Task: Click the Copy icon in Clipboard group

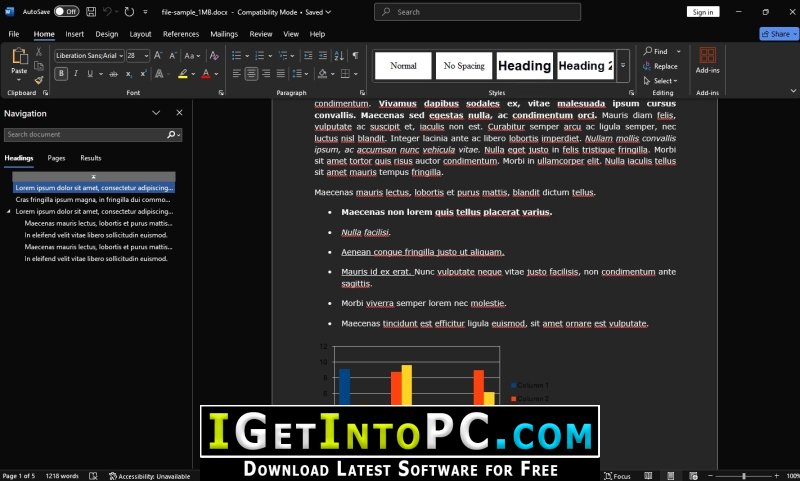Action: pyautogui.click(x=38, y=66)
